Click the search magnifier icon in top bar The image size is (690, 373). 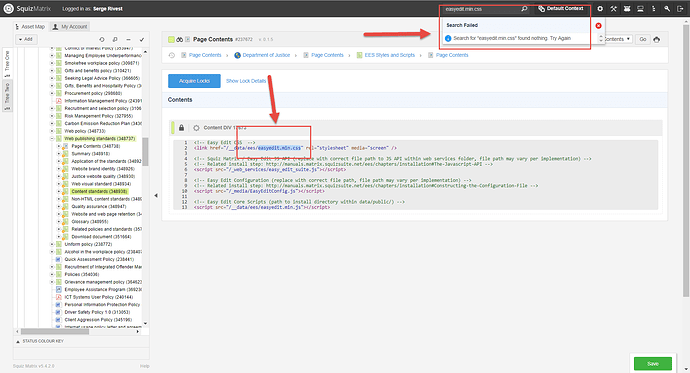point(524,9)
